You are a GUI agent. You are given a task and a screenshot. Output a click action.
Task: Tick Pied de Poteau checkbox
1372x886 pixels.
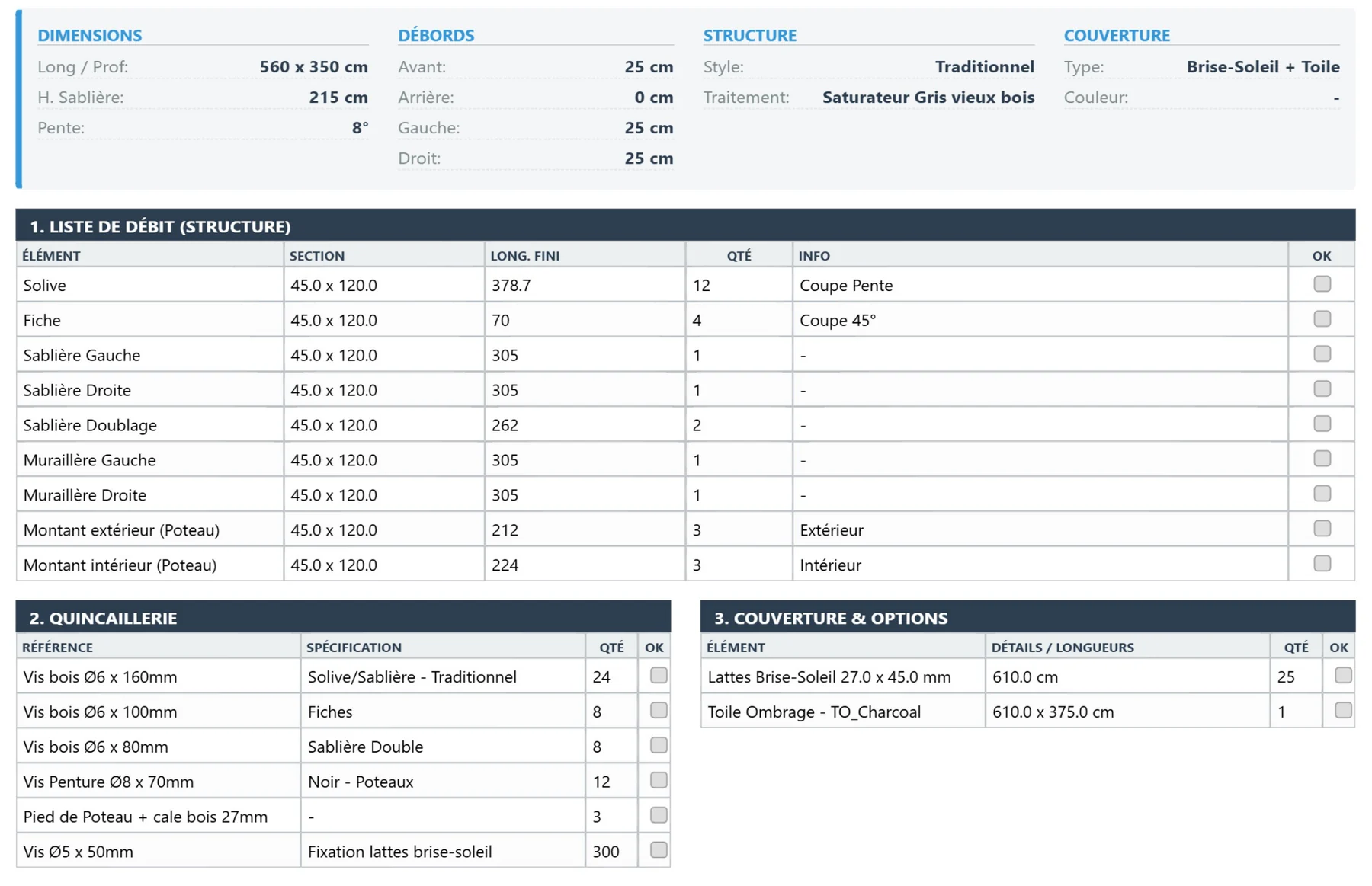tap(659, 816)
